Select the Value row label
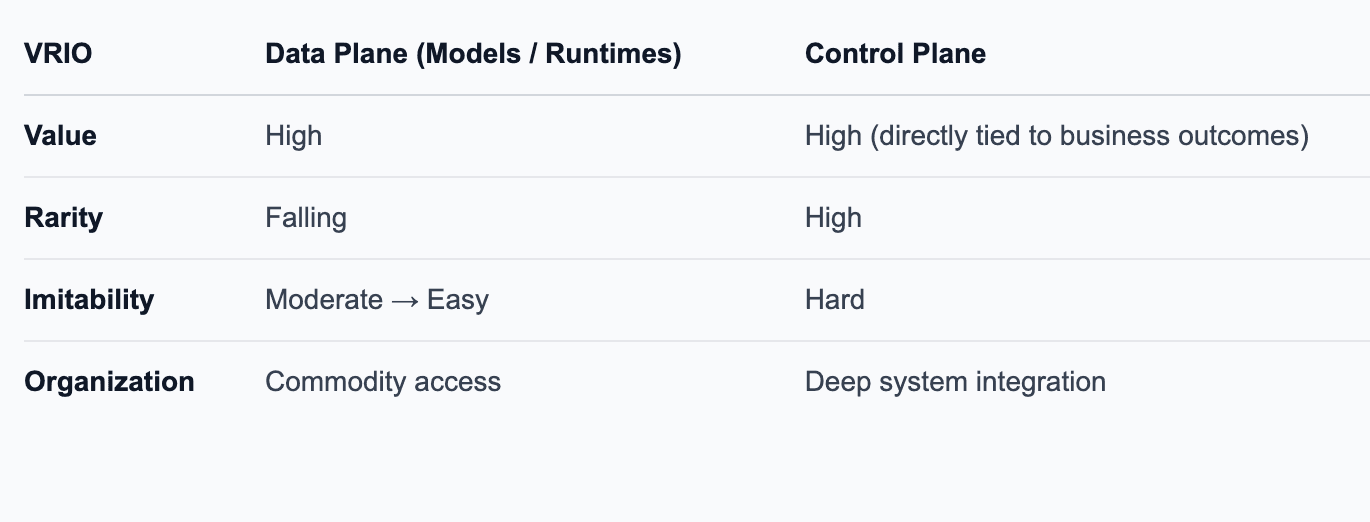1370x522 pixels. click(60, 136)
